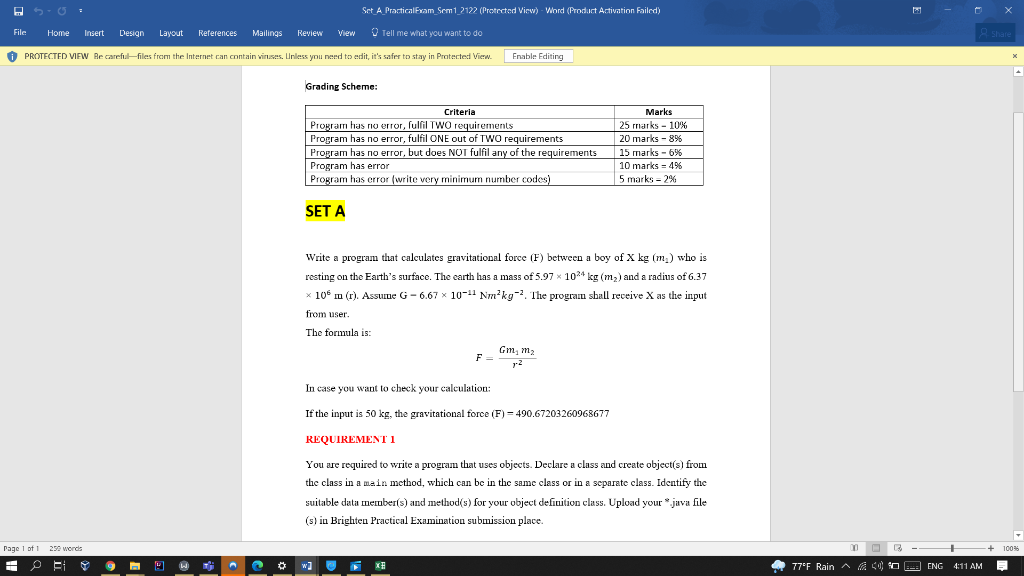Switch to the Review tab

[310, 33]
